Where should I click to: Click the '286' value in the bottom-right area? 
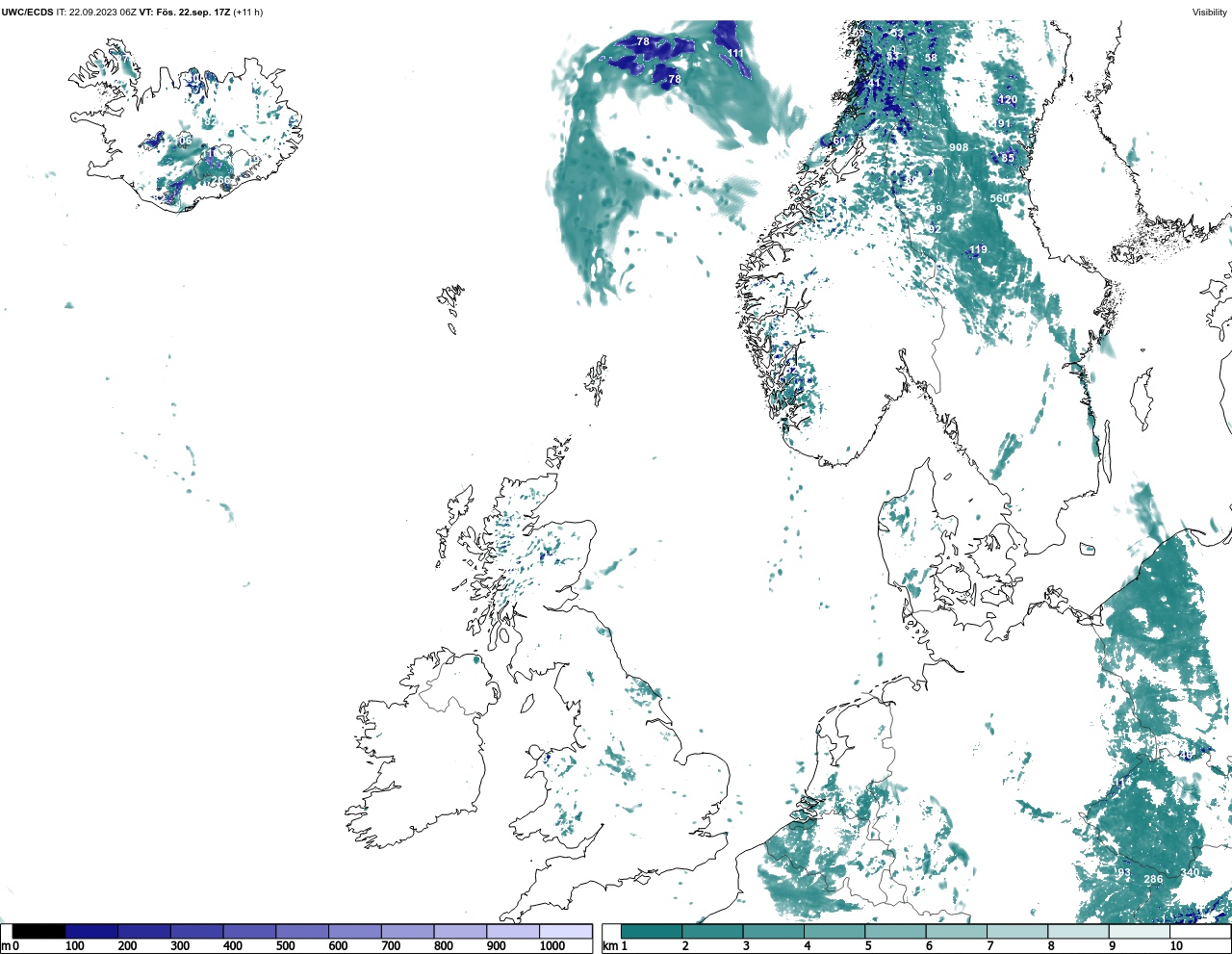pos(1153,879)
